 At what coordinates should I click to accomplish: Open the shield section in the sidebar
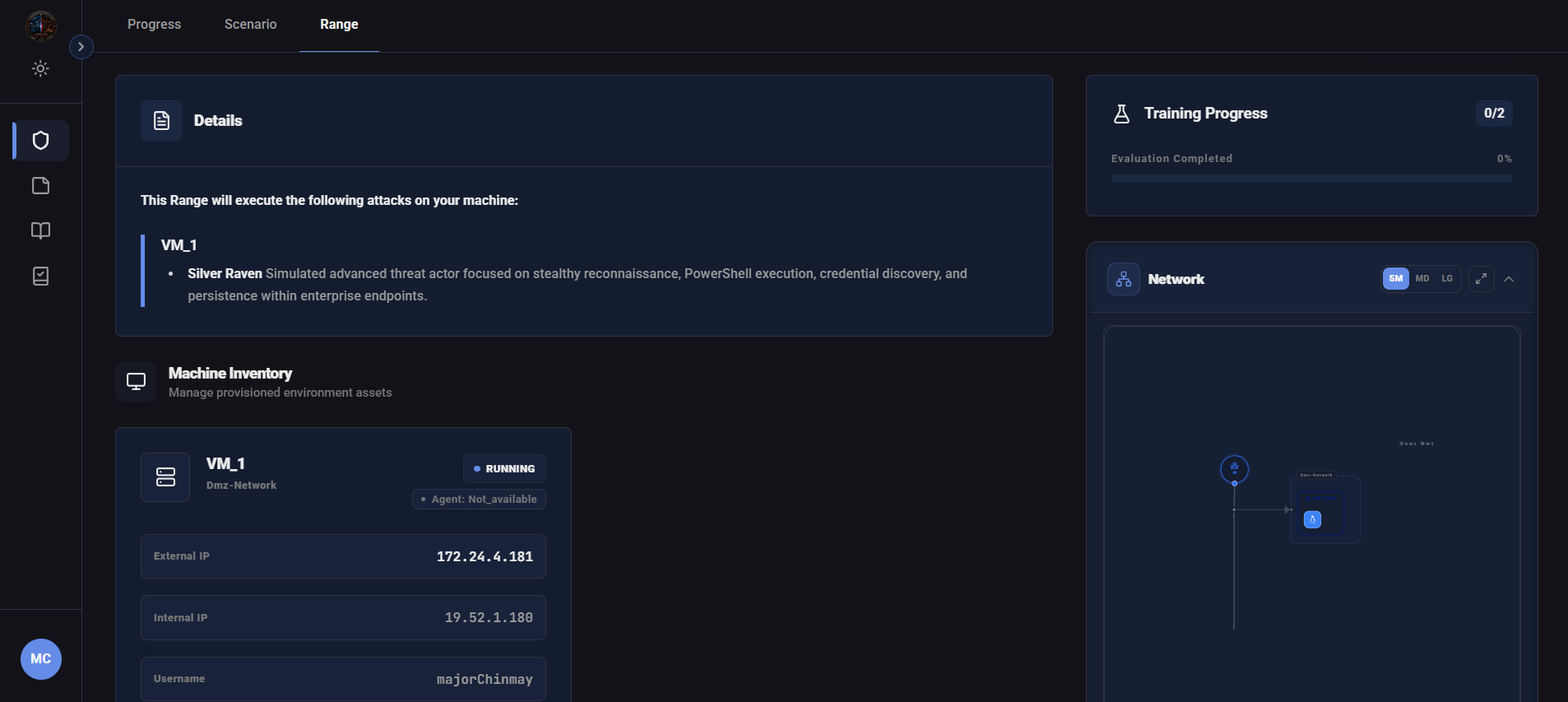[x=40, y=141]
